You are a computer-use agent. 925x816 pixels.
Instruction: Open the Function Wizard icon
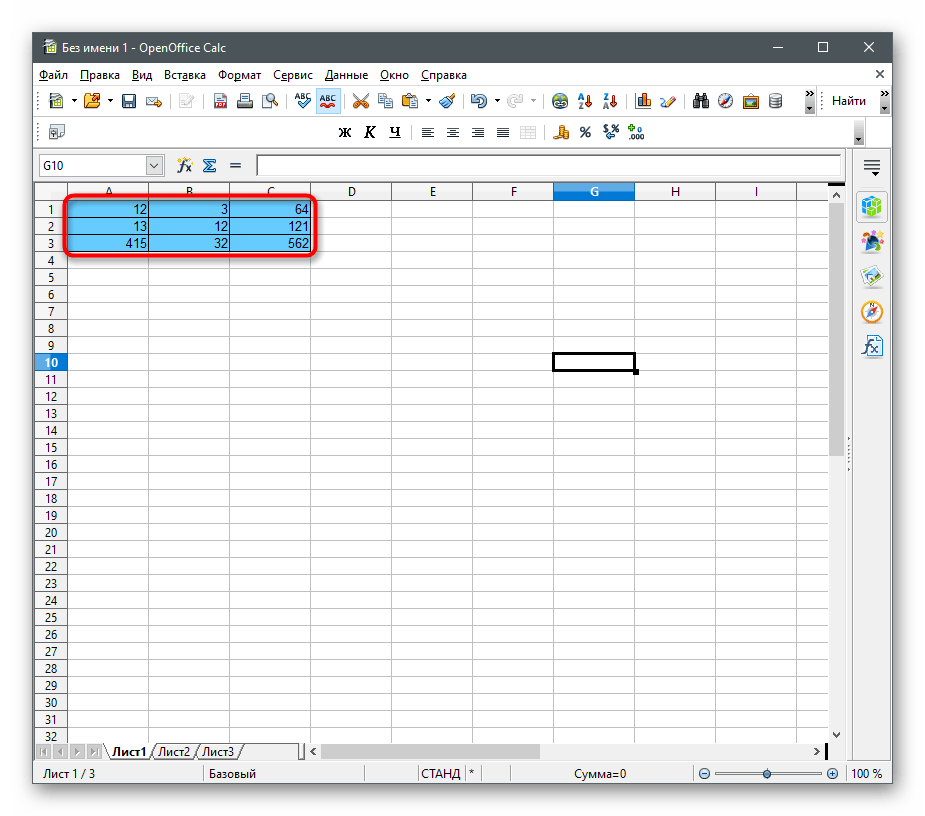coord(184,166)
